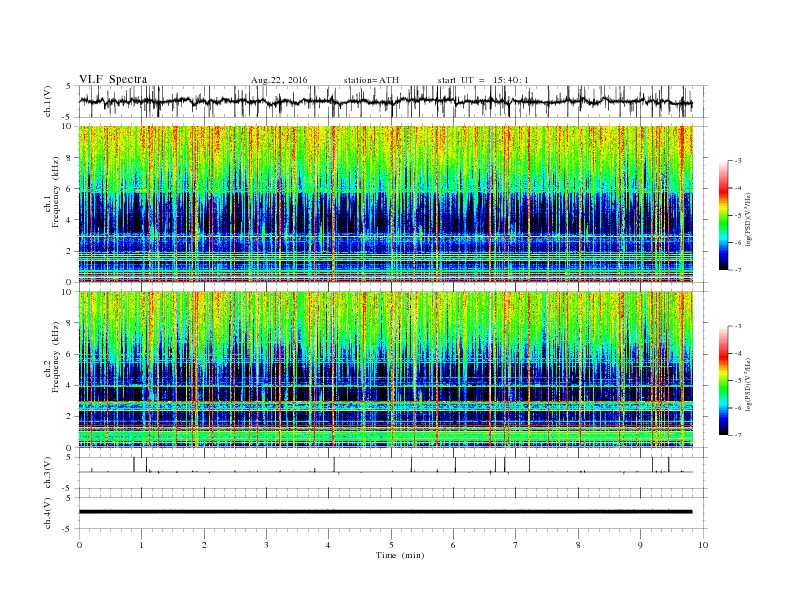
Task: Click the "2" tick on time axis
Action: (204, 545)
